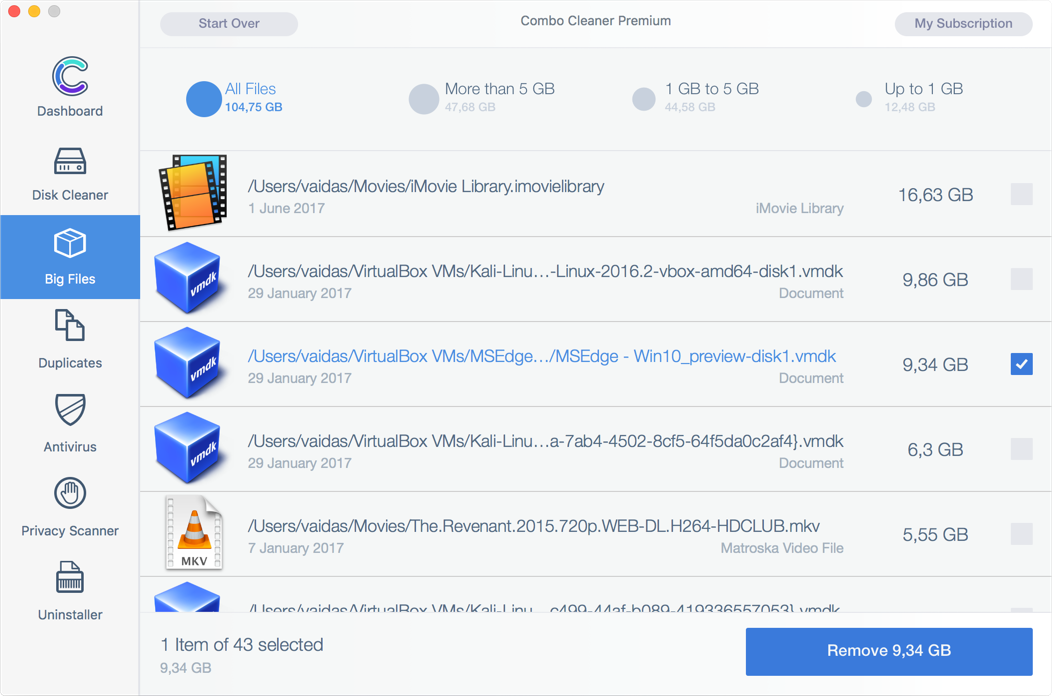
Task: Filter by More than 5 GB
Action: [x=482, y=98]
